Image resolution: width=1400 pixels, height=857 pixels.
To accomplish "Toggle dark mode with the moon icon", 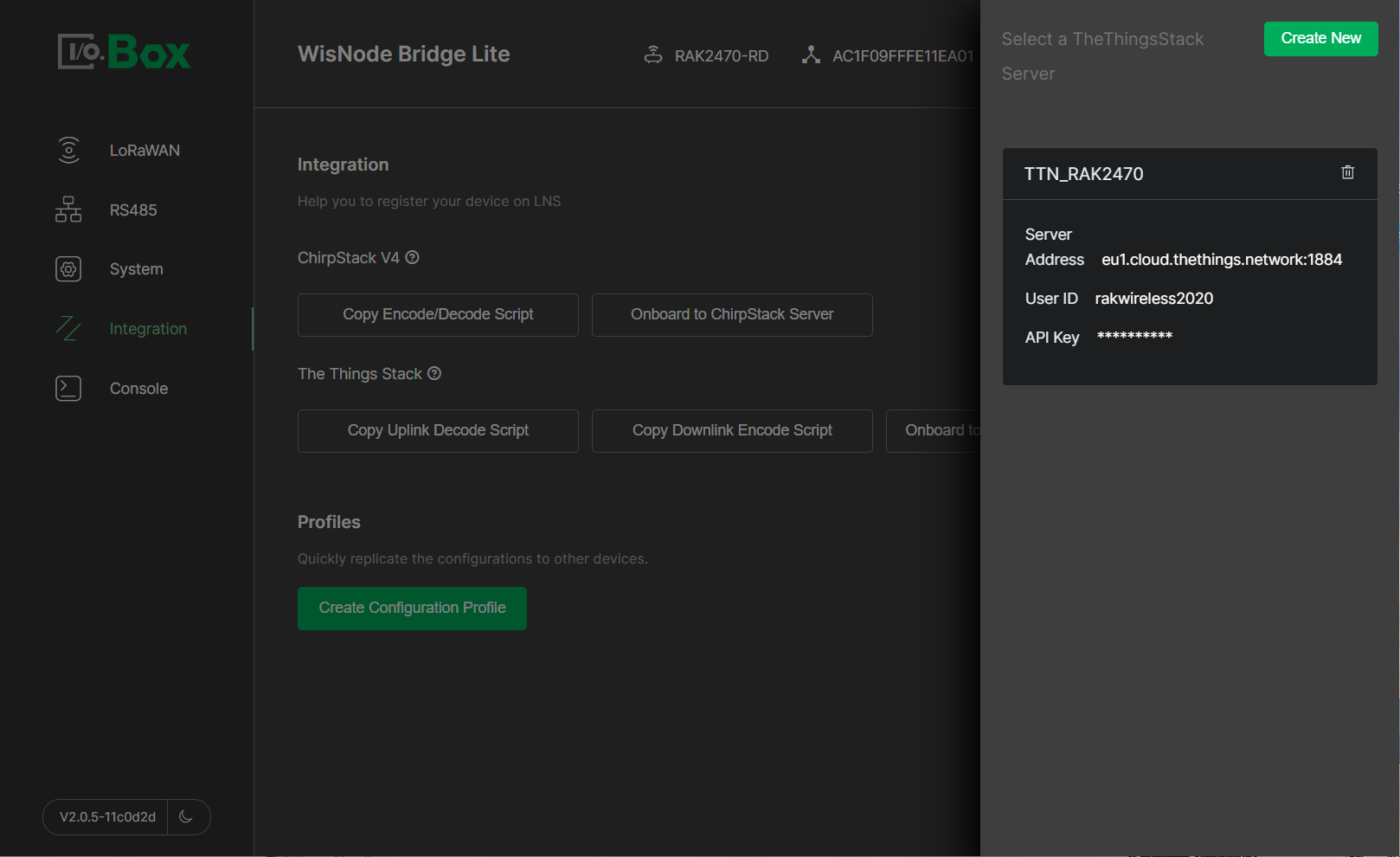I will pos(186,816).
